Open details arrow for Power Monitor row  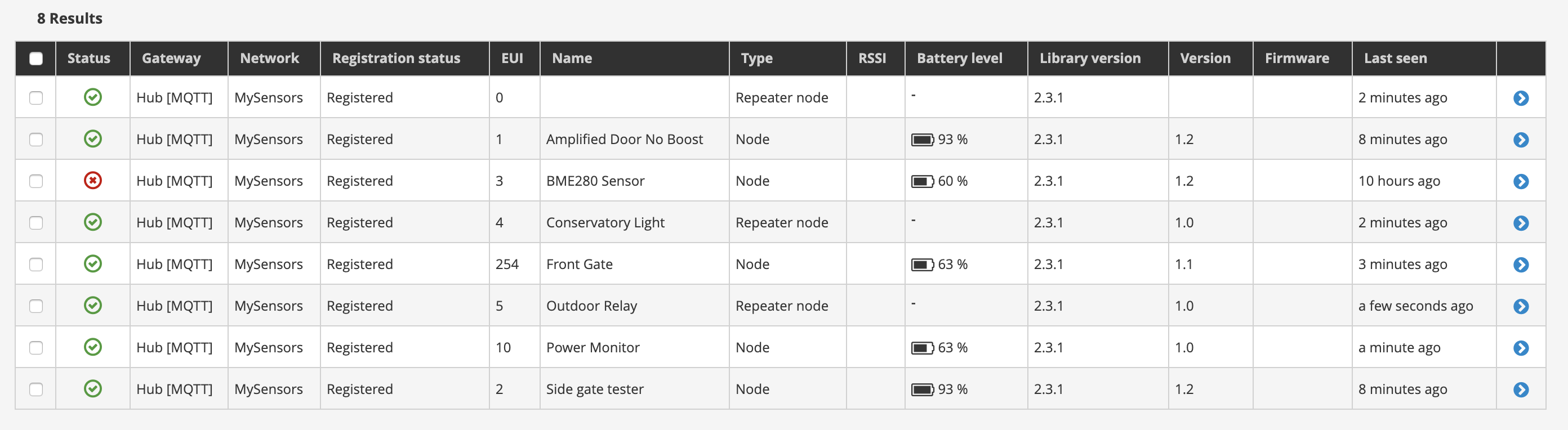(x=1521, y=348)
